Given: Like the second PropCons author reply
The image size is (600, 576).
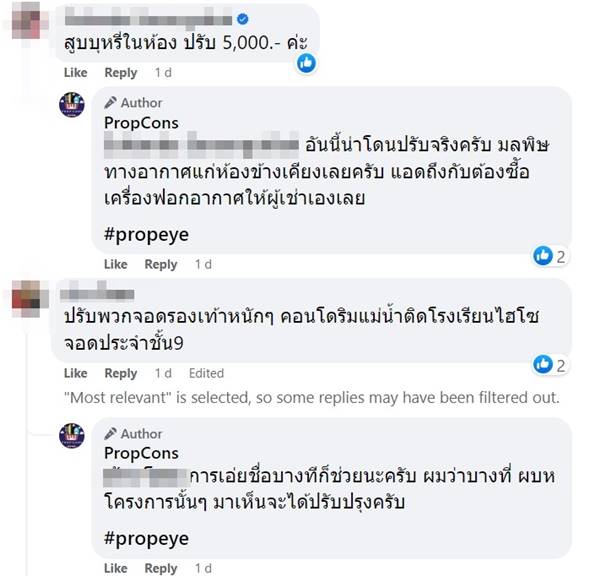Looking at the screenshot, I should (116, 567).
